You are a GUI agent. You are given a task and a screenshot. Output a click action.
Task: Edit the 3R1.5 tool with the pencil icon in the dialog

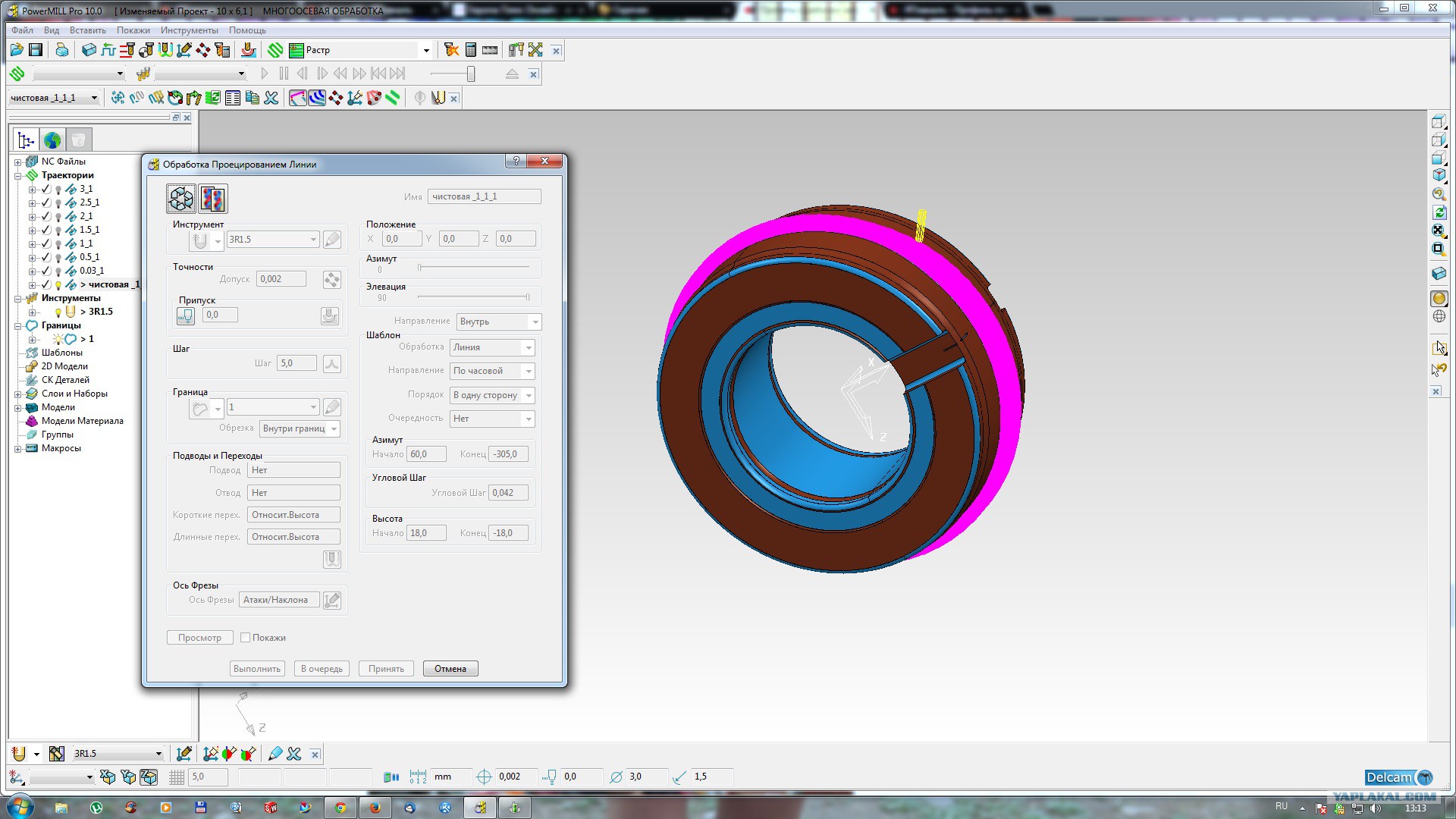332,240
